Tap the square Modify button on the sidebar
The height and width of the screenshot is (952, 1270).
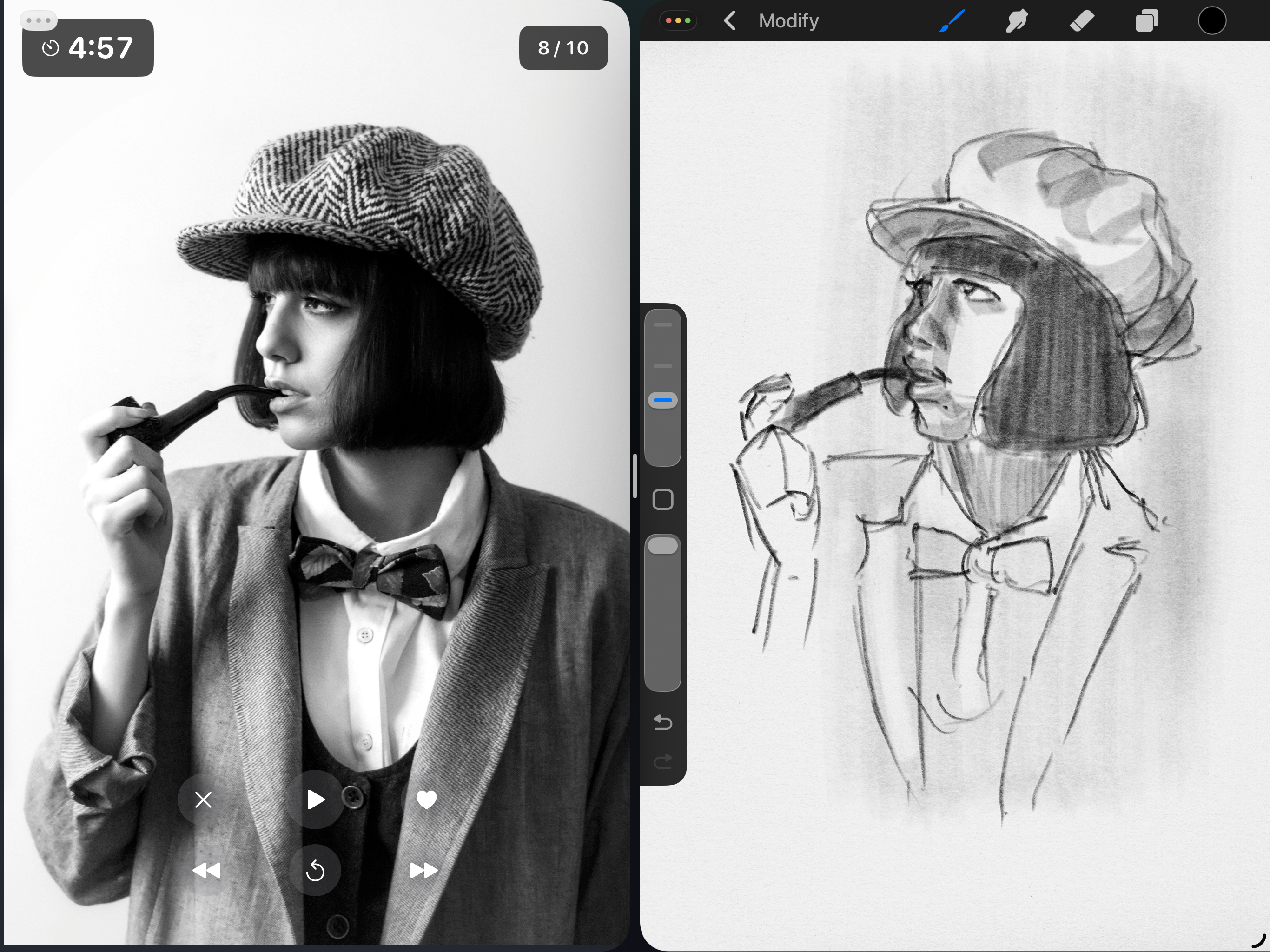[662, 500]
